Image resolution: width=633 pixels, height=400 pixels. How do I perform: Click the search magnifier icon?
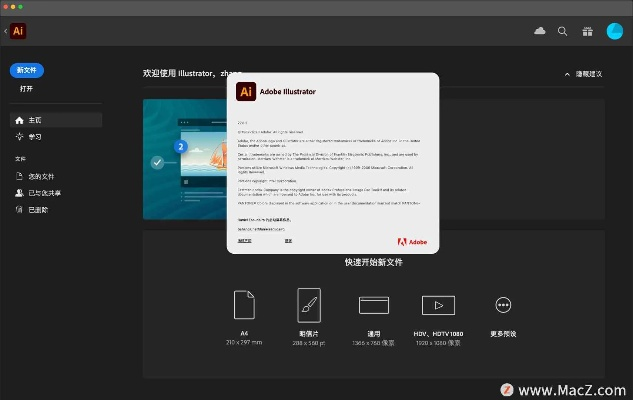562,32
